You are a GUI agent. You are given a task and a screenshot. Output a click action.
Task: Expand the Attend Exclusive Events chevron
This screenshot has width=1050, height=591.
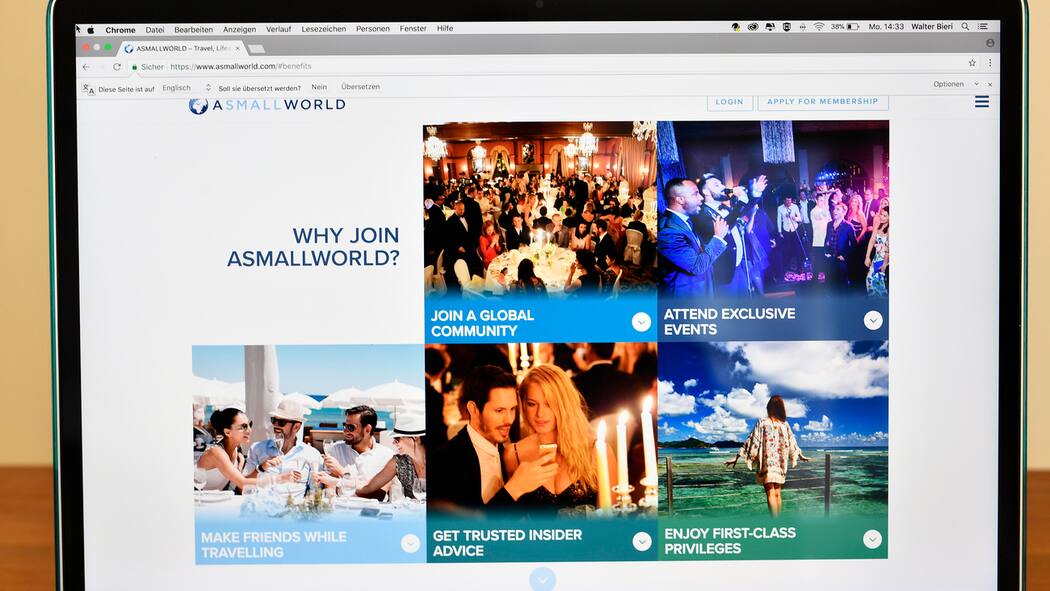(873, 320)
